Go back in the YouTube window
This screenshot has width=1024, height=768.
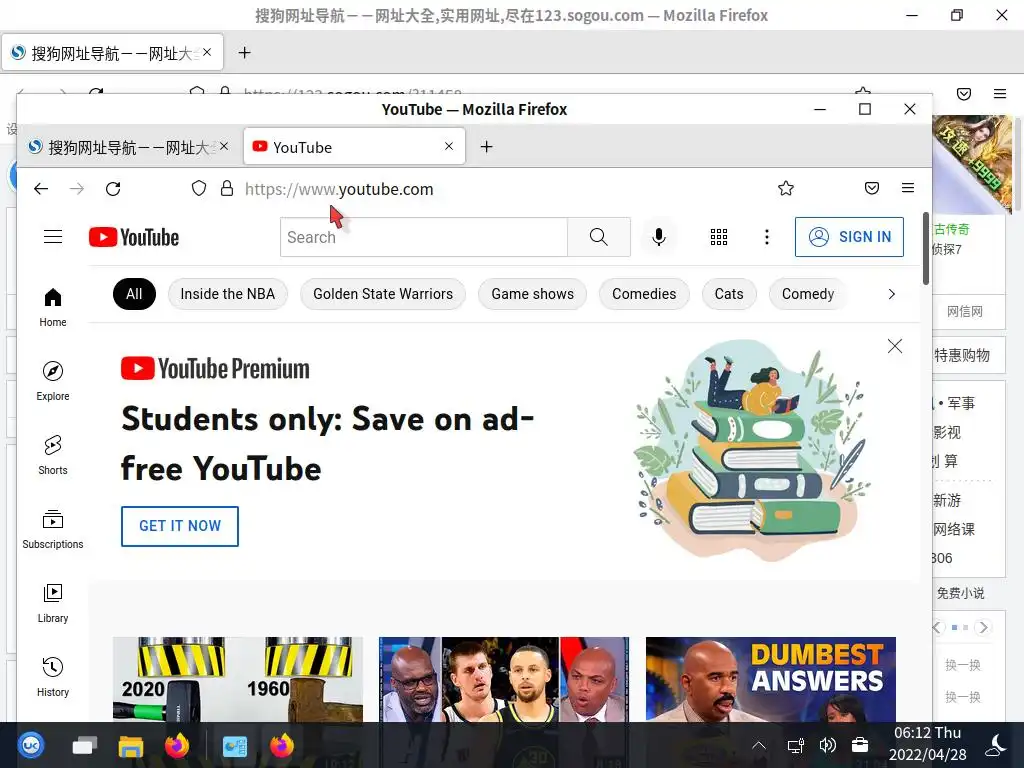coord(41,189)
